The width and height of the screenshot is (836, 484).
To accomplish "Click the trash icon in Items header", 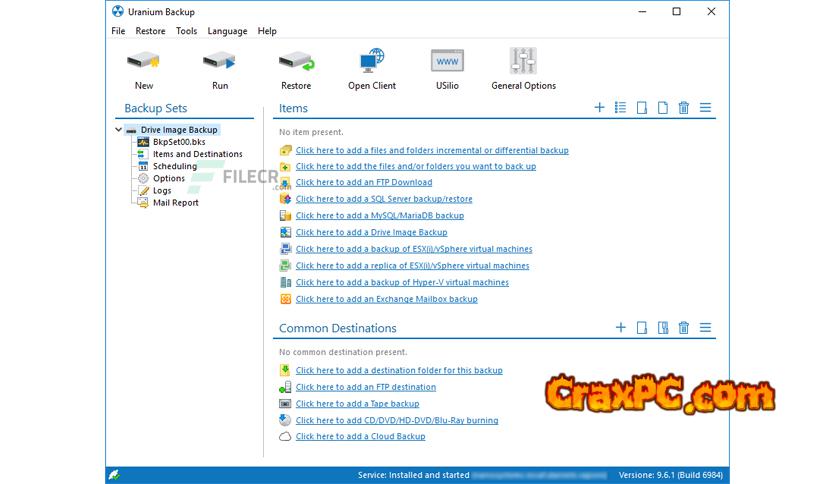I will point(684,108).
